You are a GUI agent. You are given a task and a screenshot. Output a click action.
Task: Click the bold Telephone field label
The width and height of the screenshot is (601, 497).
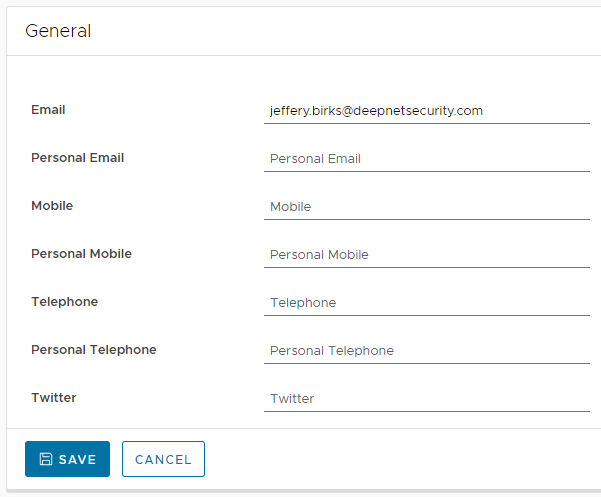click(x=64, y=302)
